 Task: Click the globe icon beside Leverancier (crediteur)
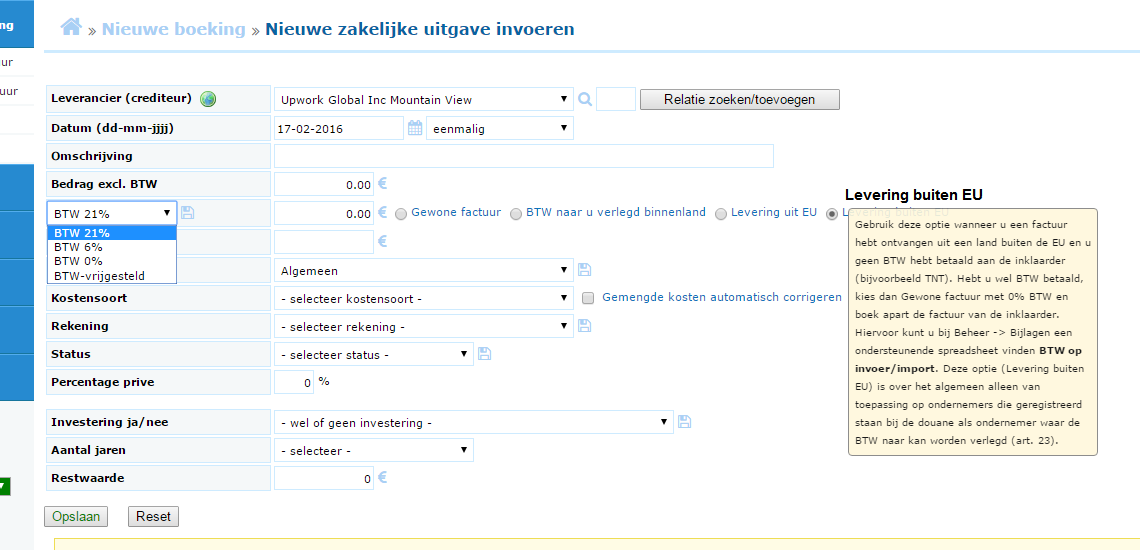pos(208,99)
